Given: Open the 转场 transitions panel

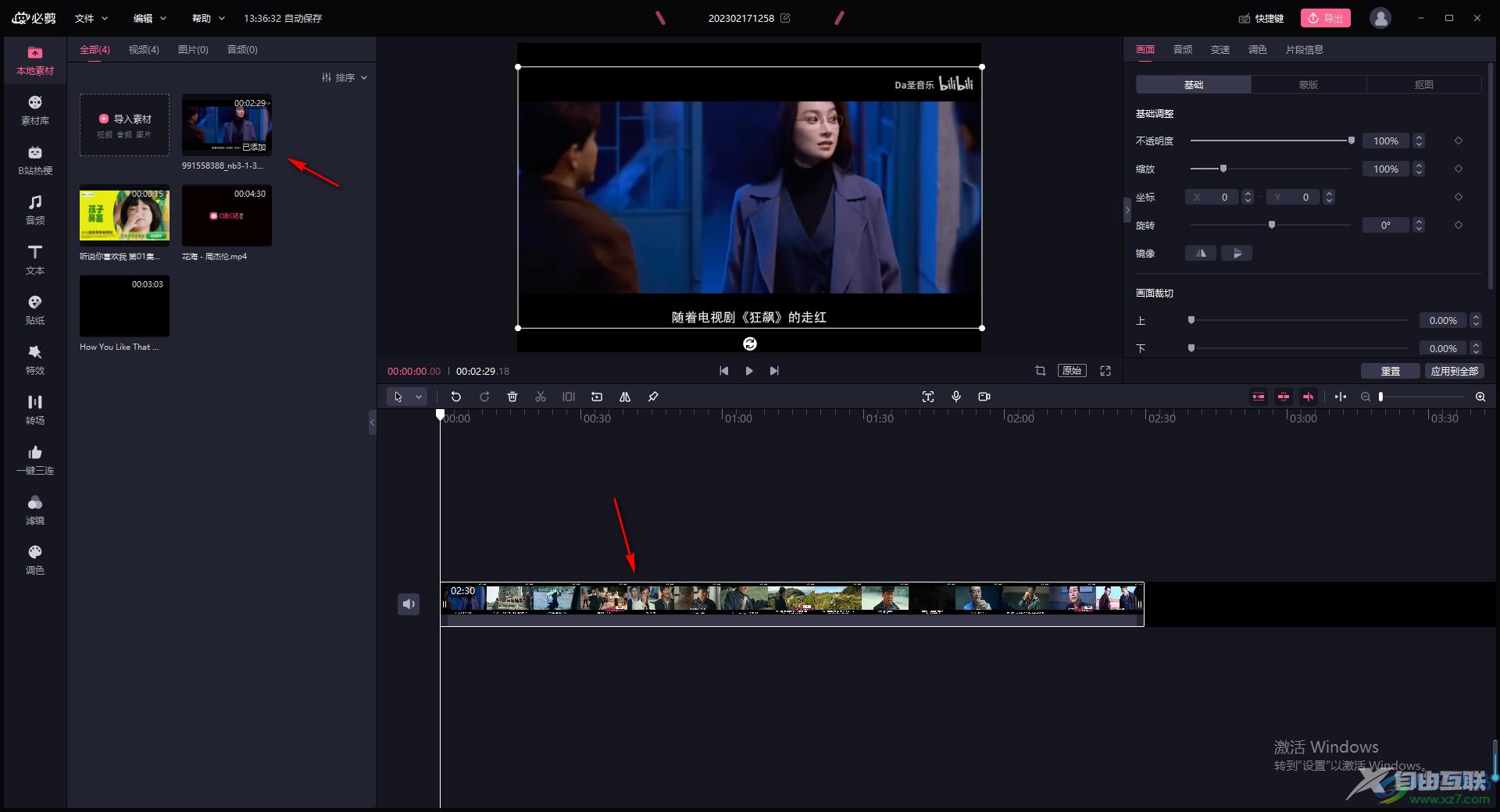Looking at the screenshot, I should pos(35,411).
